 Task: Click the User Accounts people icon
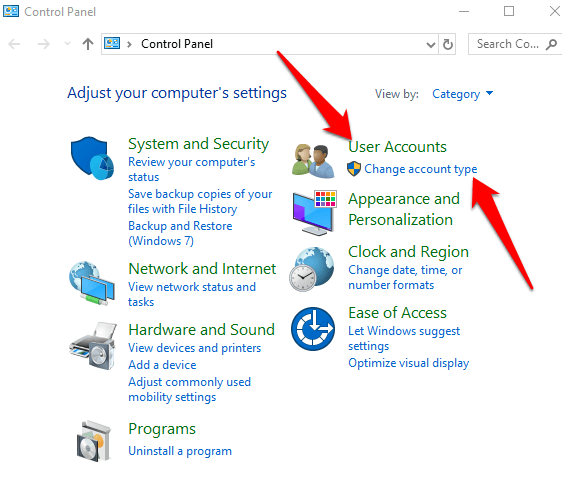313,161
